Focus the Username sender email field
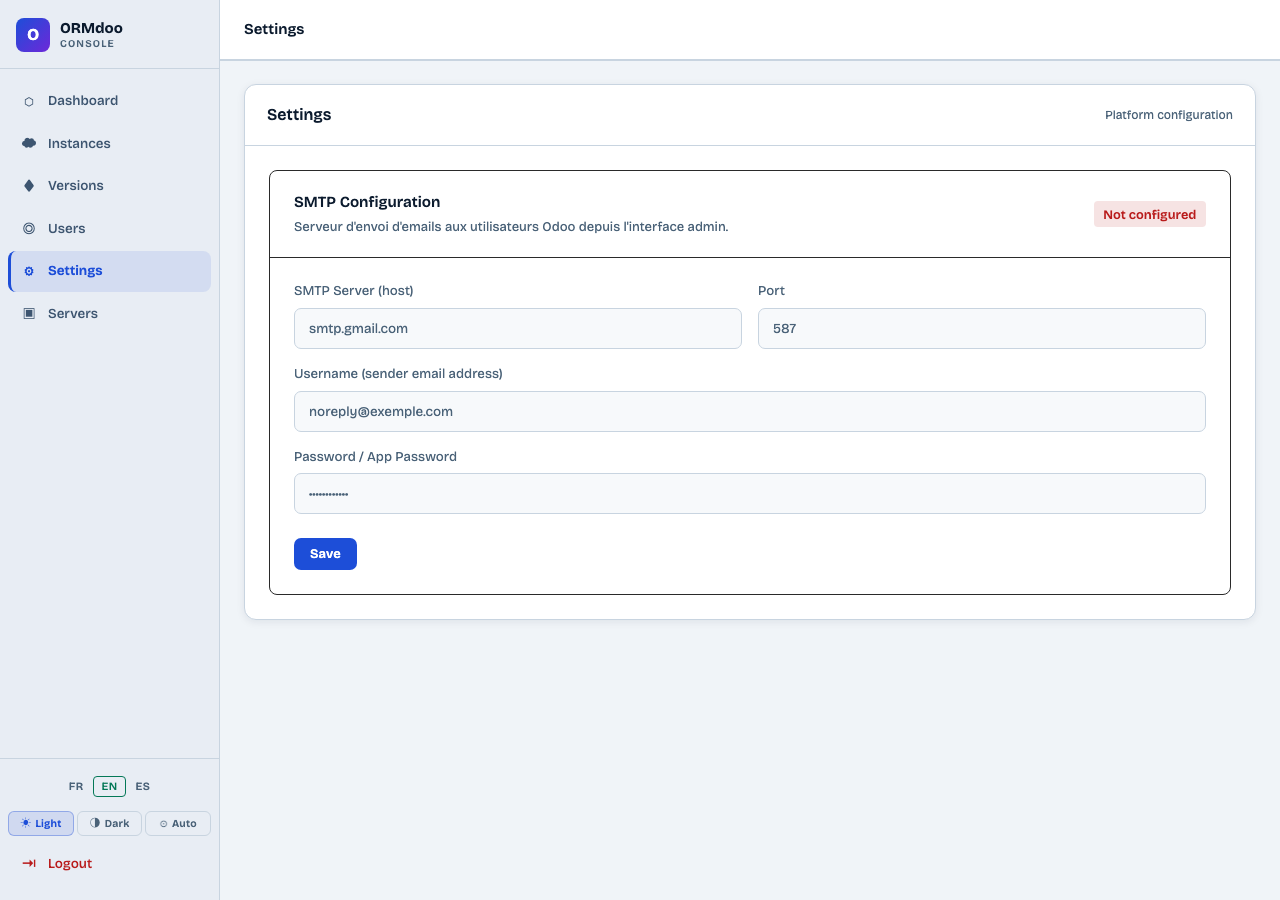Viewport: 1280px width, 900px height. click(750, 411)
